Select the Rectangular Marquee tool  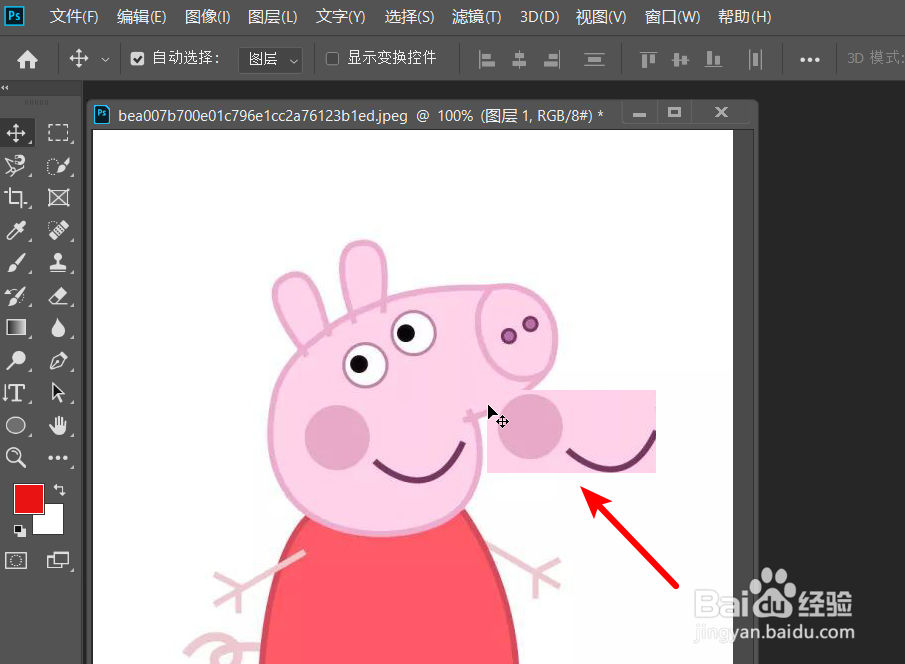(58, 133)
